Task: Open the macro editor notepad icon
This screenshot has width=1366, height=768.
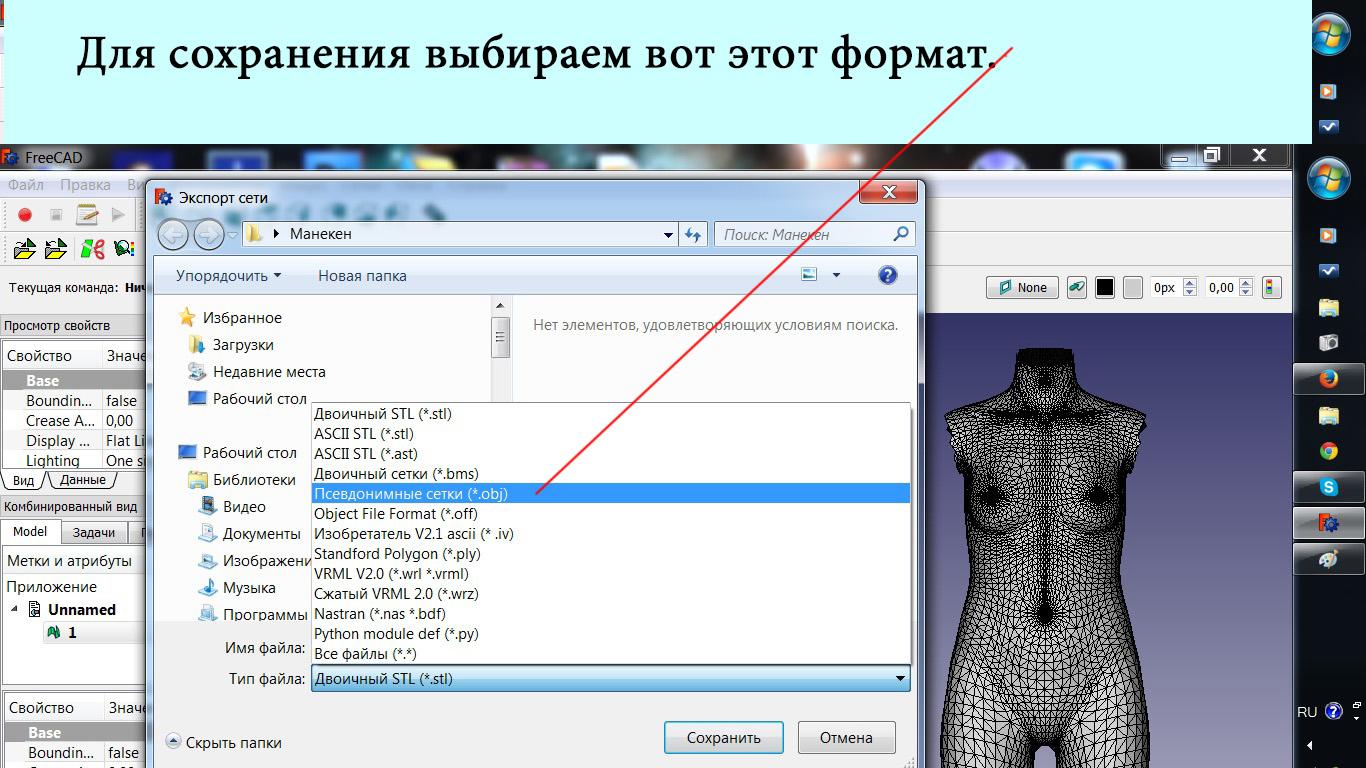Action: click(88, 214)
